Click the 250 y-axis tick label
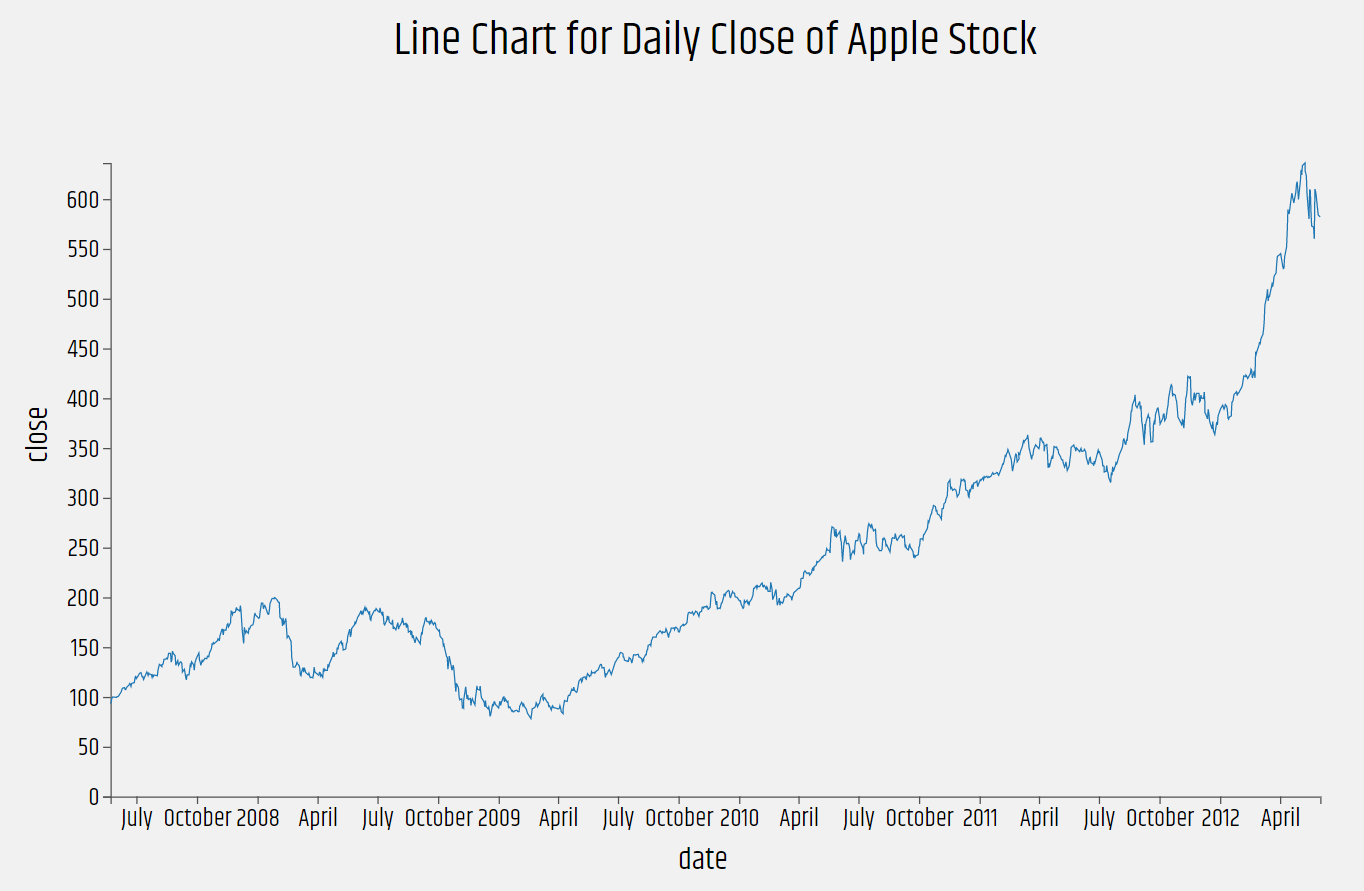The image size is (1364, 891). tap(84, 548)
